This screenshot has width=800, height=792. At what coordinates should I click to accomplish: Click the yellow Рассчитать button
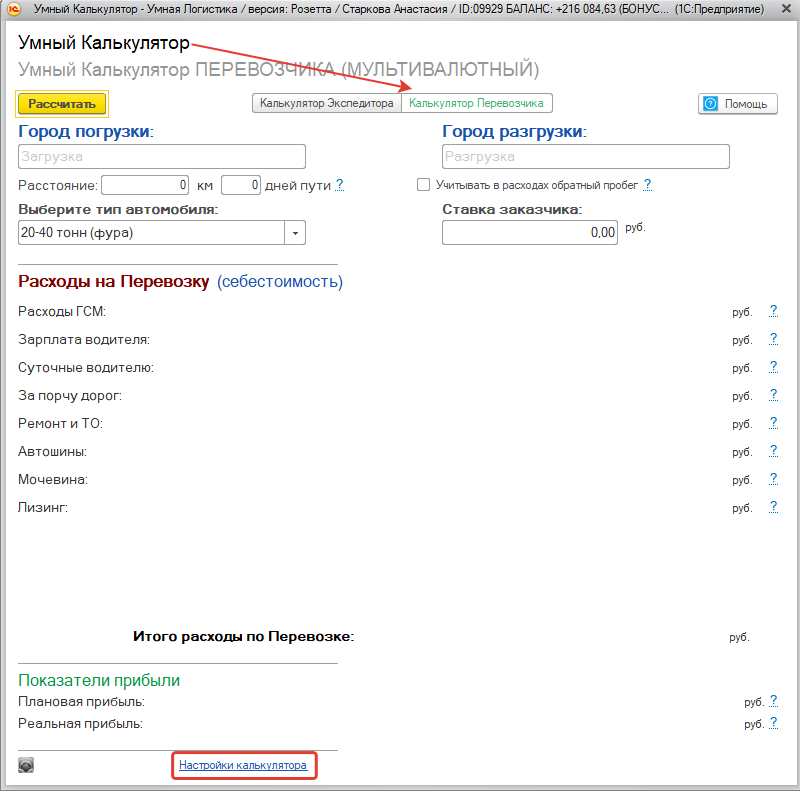62,104
